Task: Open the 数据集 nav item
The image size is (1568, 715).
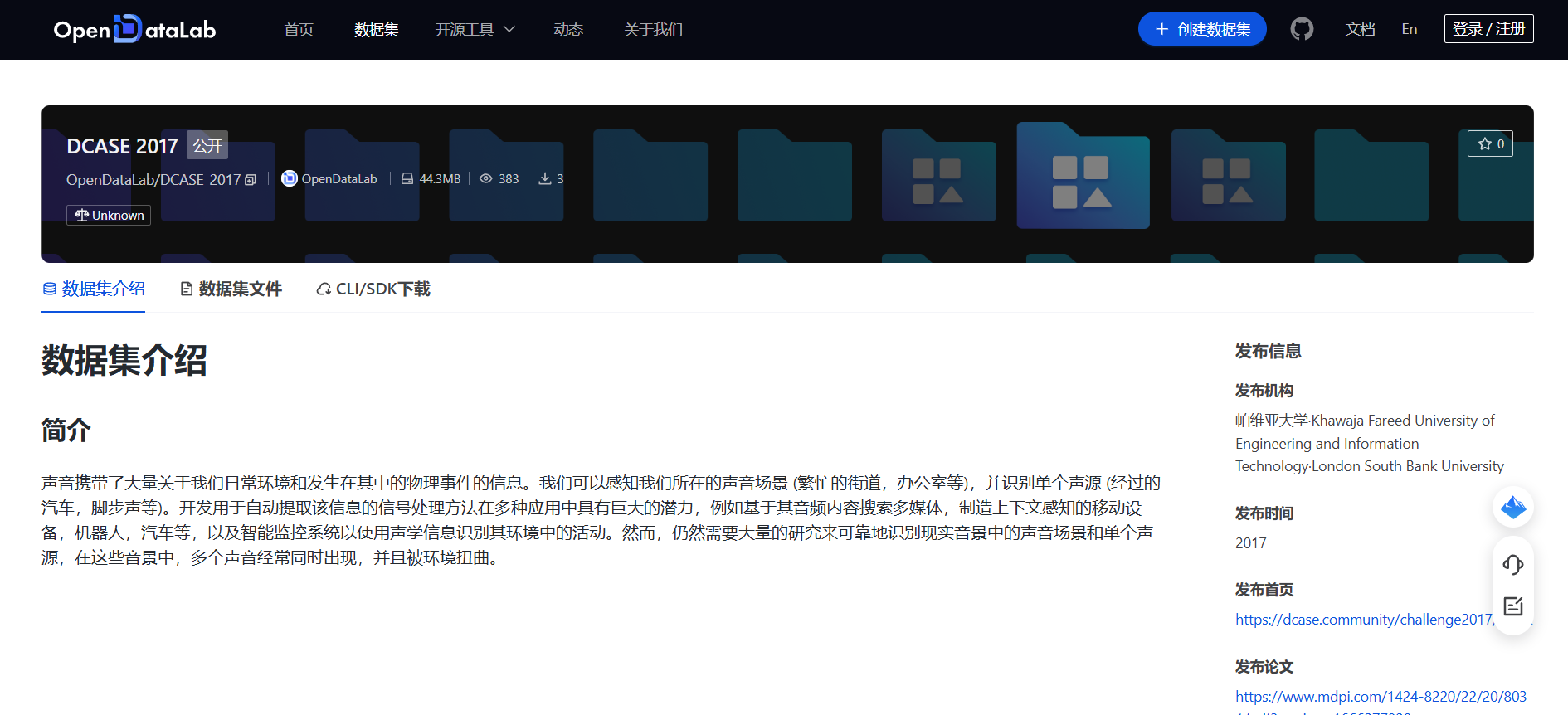Action: [x=377, y=30]
